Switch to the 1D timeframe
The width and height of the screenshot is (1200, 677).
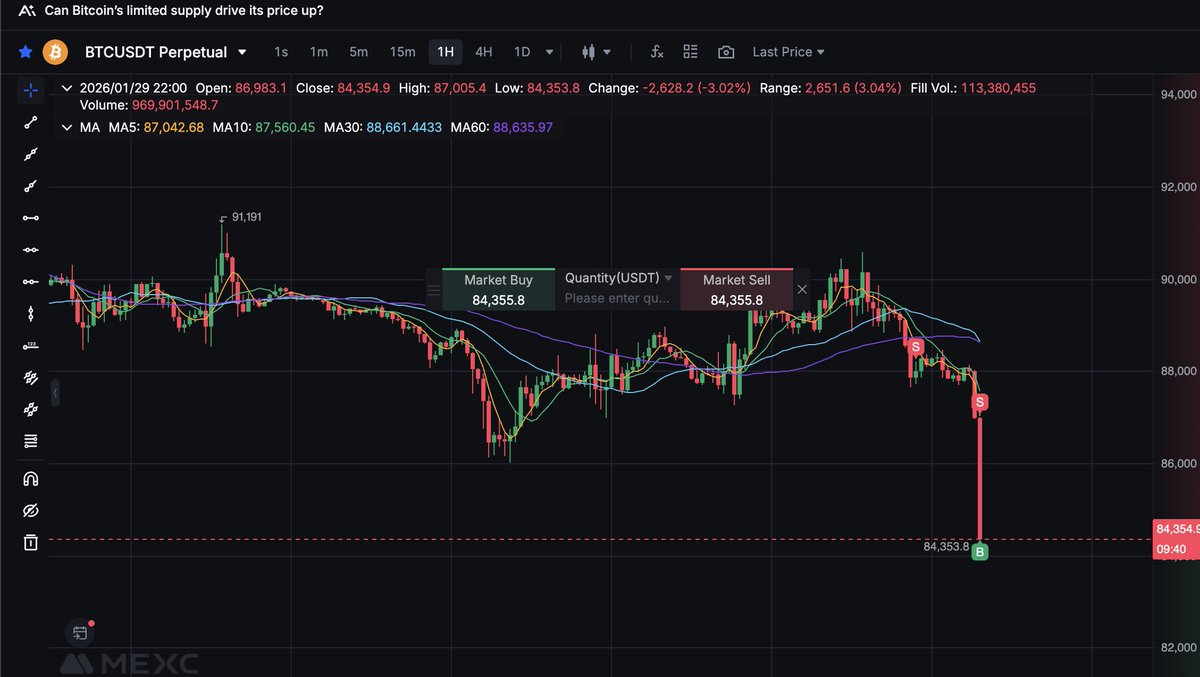pos(521,51)
